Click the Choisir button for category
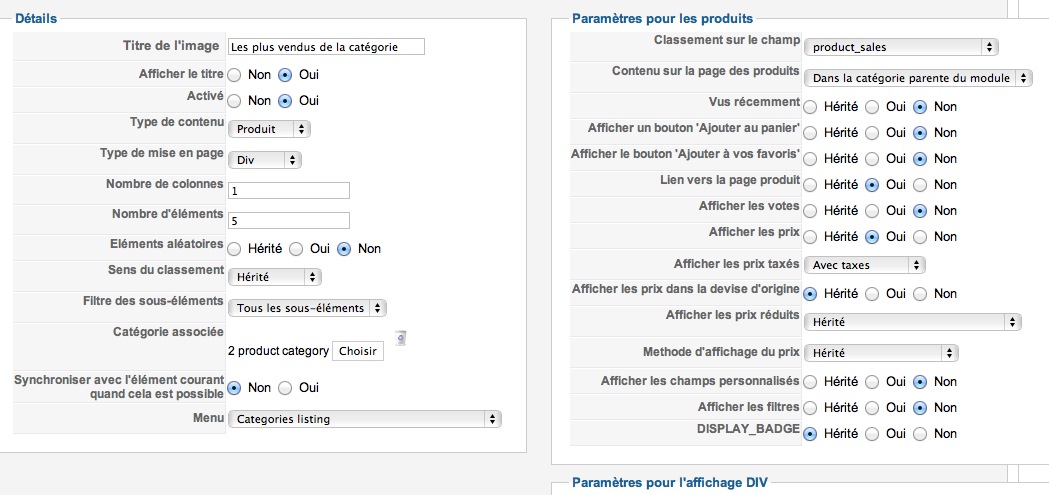 (358, 351)
